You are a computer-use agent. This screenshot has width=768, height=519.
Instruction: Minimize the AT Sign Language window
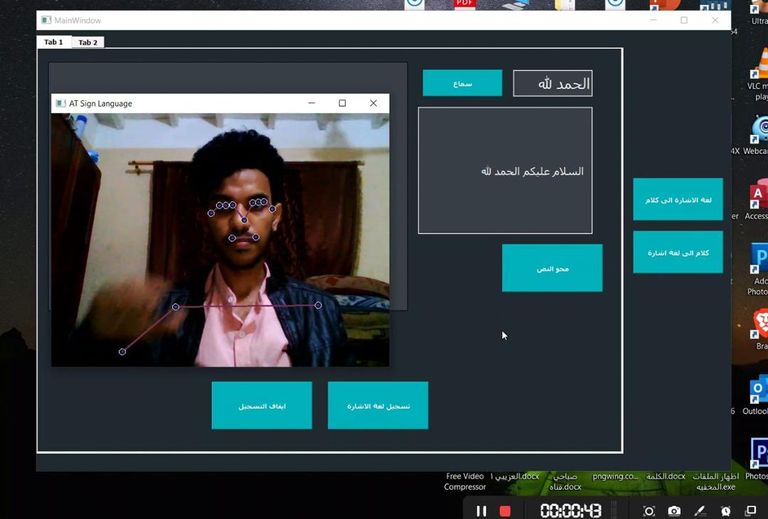point(312,103)
